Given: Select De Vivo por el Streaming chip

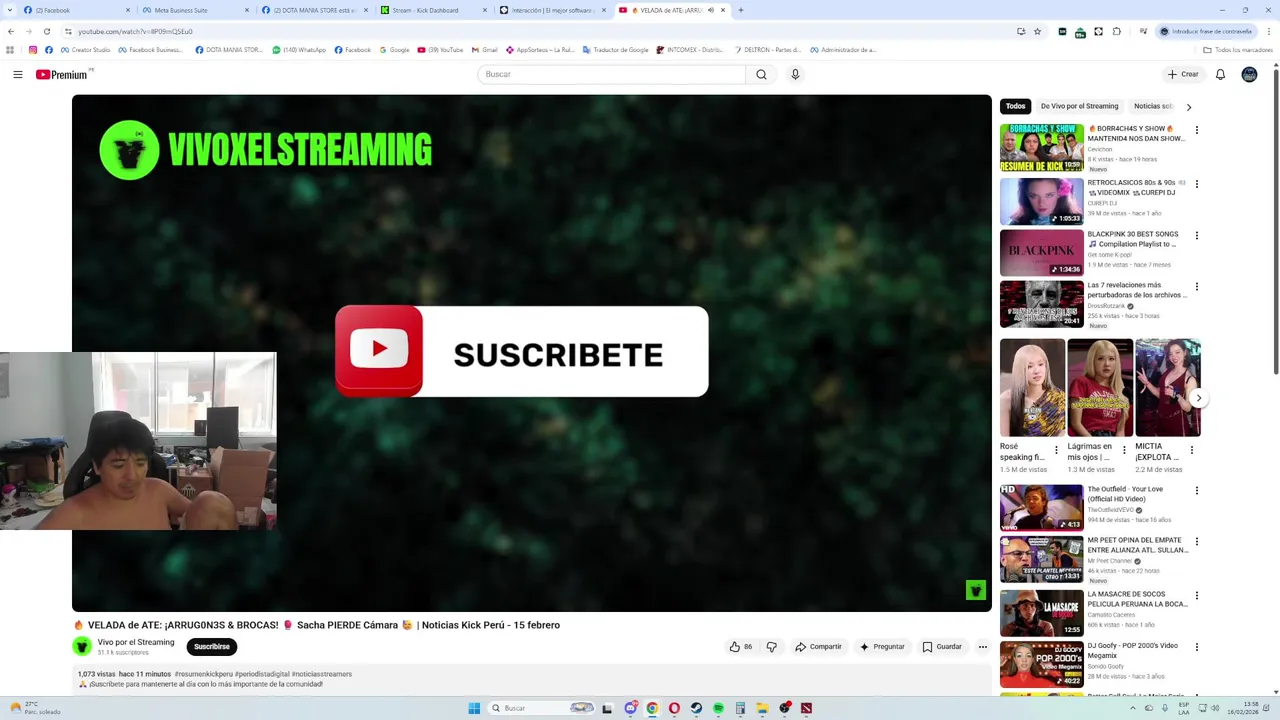Looking at the screenshot, I should [x=1079, y=106].
